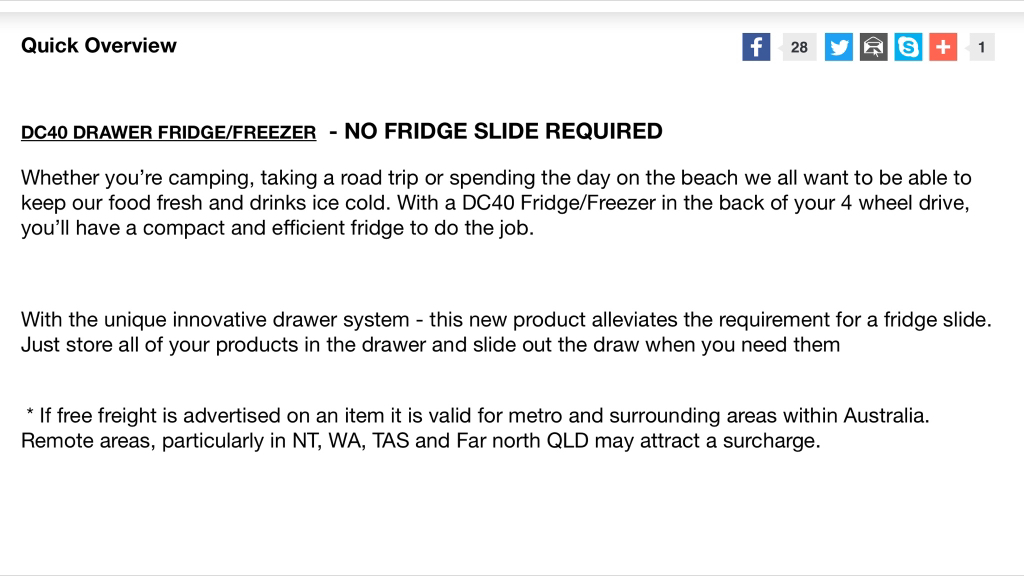Click the total share counter showing 1
Image resolution: width=1024 pixels, height=576 pixels.
tap(982, 47)
